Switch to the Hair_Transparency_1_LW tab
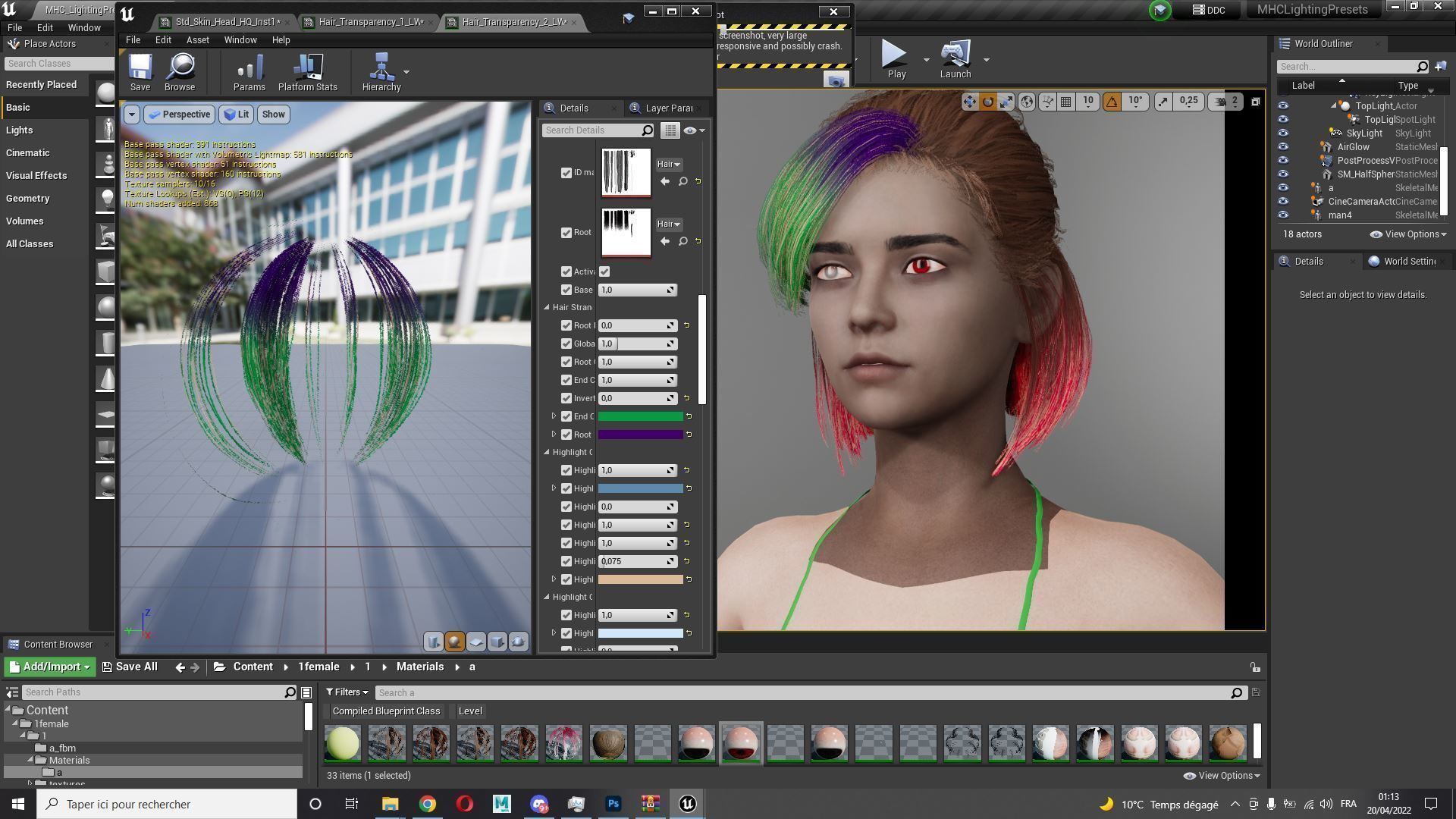The width and height of the screenshot is (1456, 819). pyautogui.click(x=369, y=22)
